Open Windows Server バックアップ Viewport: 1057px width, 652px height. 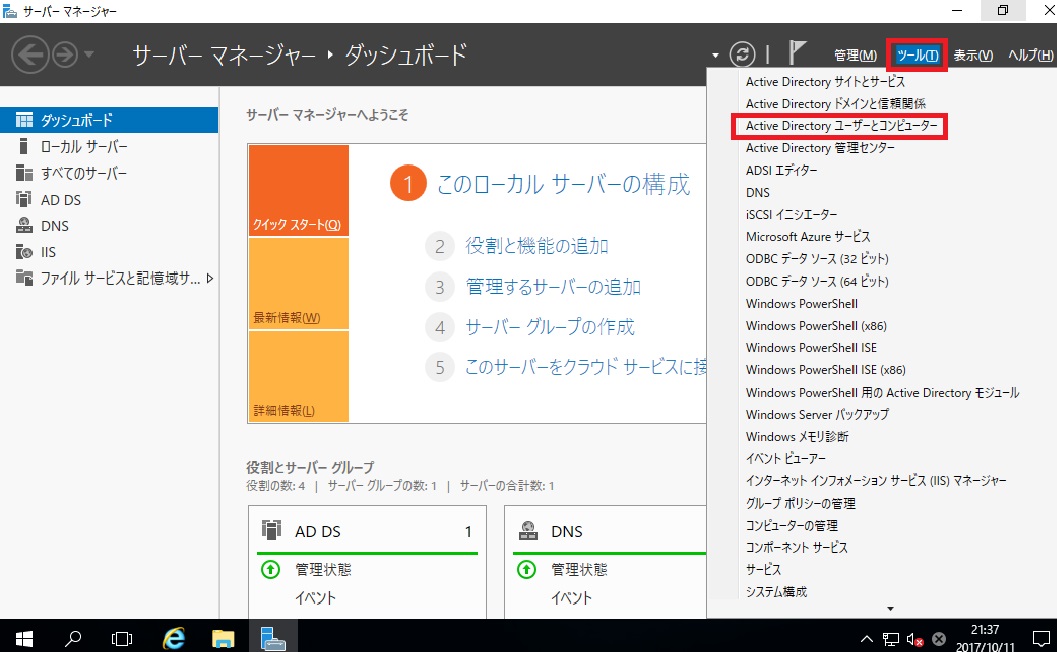[x=817, y=415]
